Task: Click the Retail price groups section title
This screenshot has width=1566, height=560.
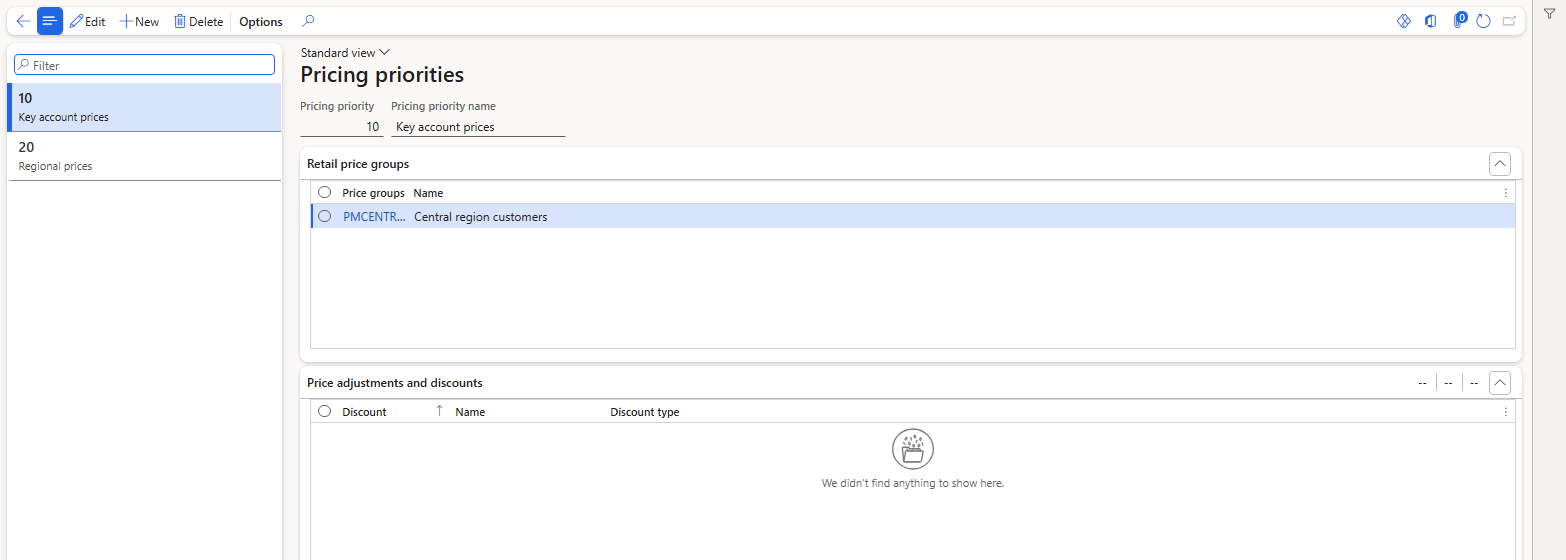Action: [x=358, y=164]
